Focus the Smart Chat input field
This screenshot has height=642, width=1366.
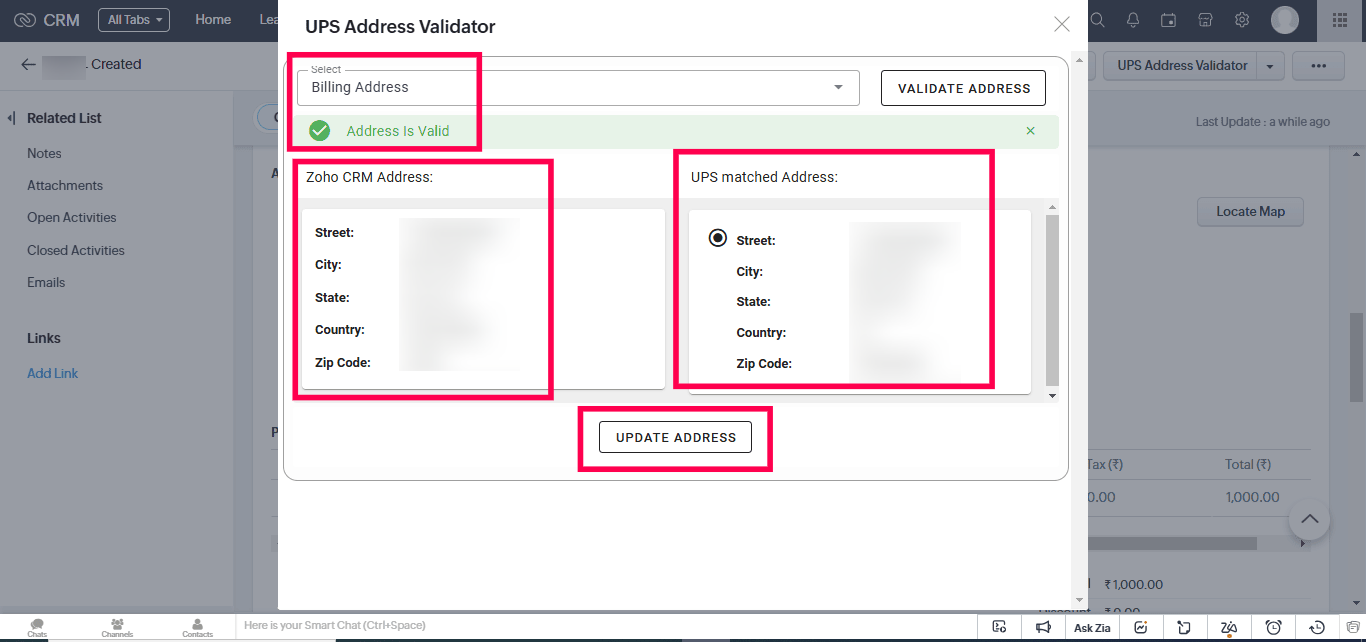pyautogui.click(x=608, y=626)
